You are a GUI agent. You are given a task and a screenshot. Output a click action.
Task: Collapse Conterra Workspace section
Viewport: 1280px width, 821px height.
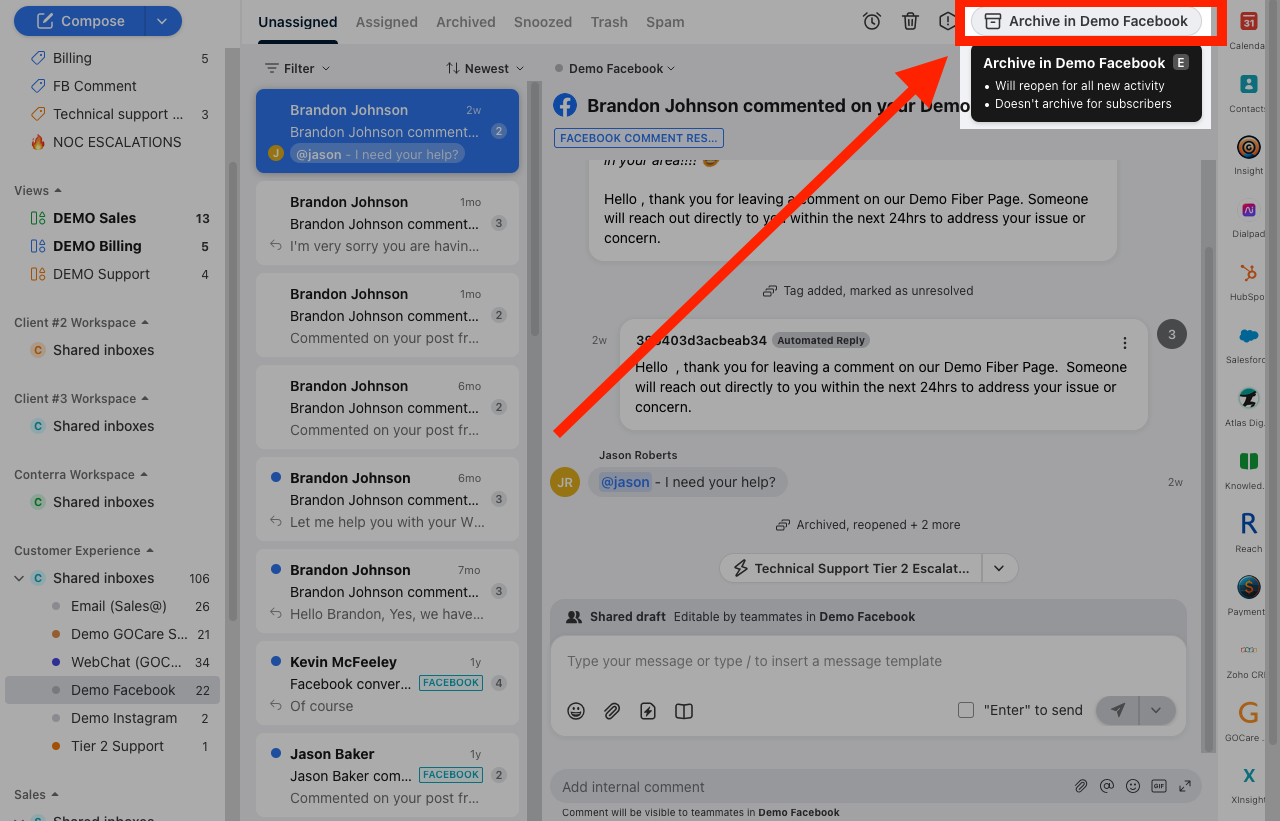(80, 474)
